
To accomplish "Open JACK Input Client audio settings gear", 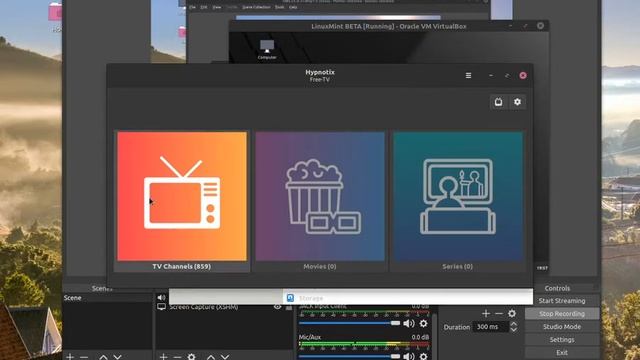I will tap(424, 324).
